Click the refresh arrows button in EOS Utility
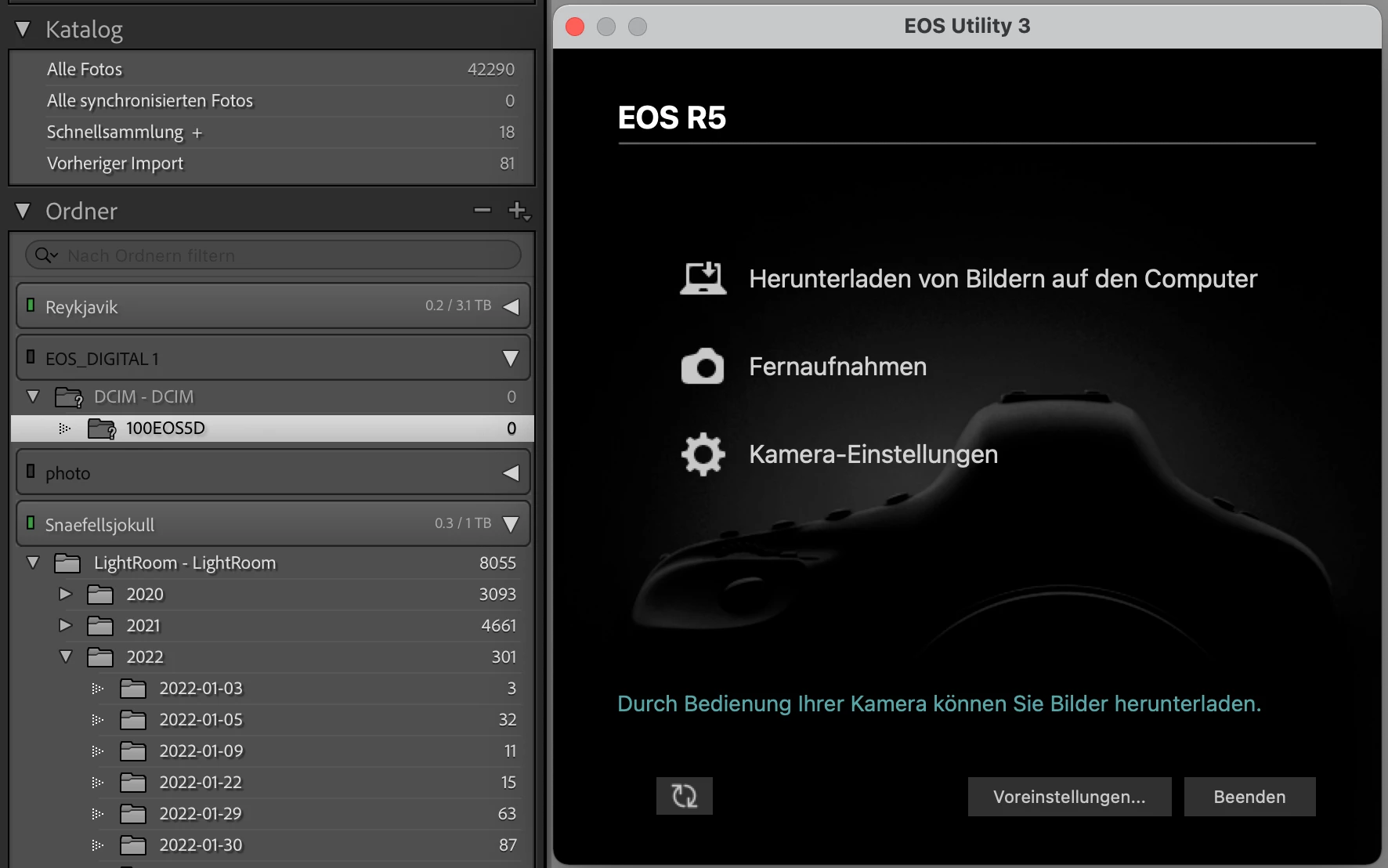The image size is (1388, 868). tap(685, 796)
